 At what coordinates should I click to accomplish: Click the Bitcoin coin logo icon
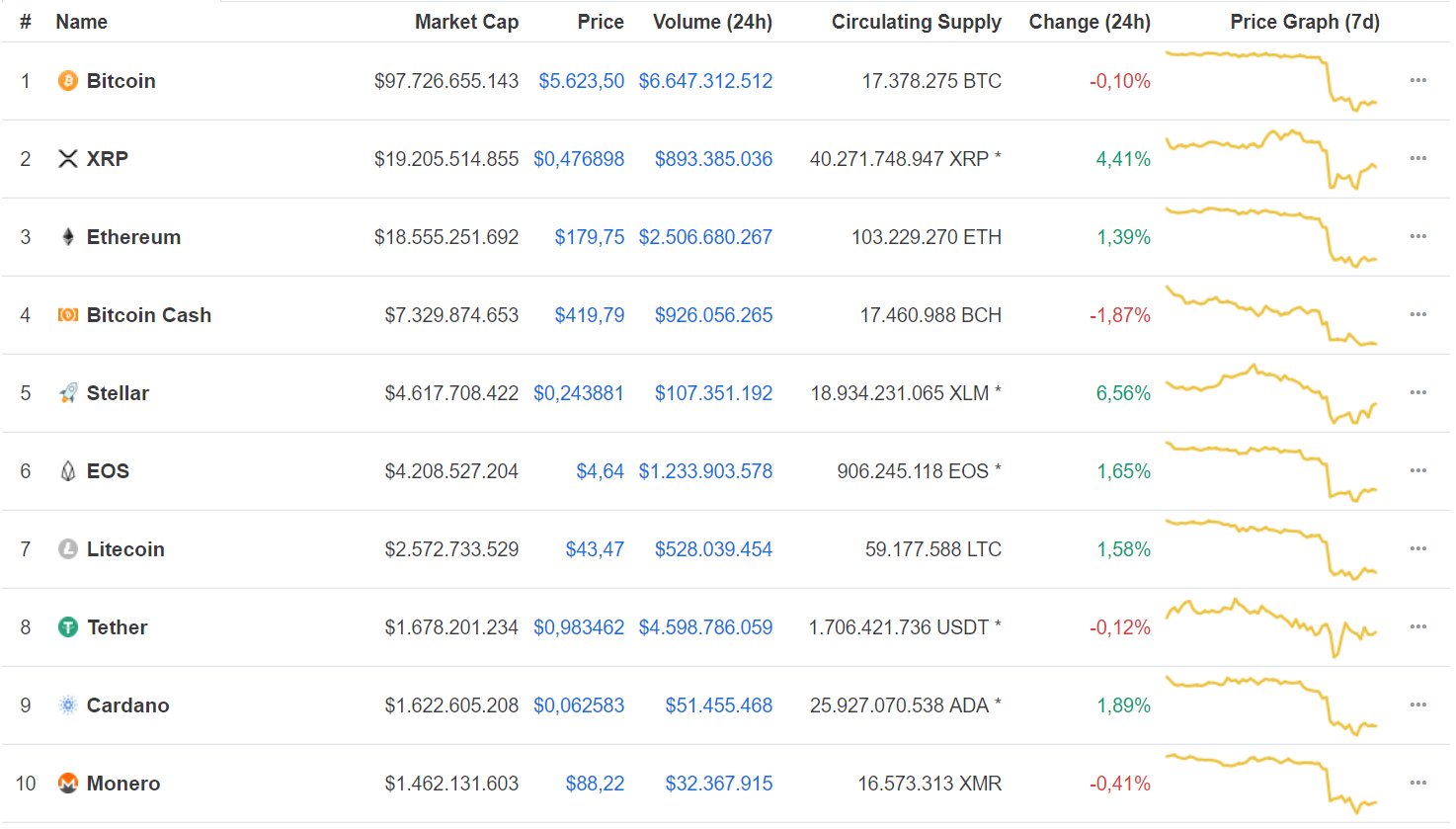[67, 81]
